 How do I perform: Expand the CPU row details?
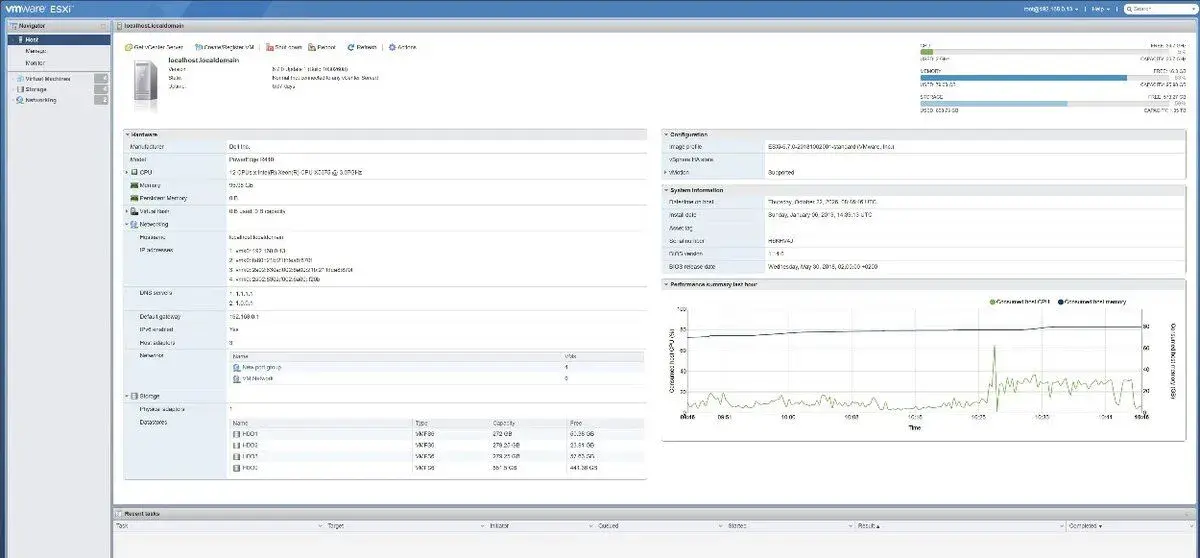click(x=127, y=172)
